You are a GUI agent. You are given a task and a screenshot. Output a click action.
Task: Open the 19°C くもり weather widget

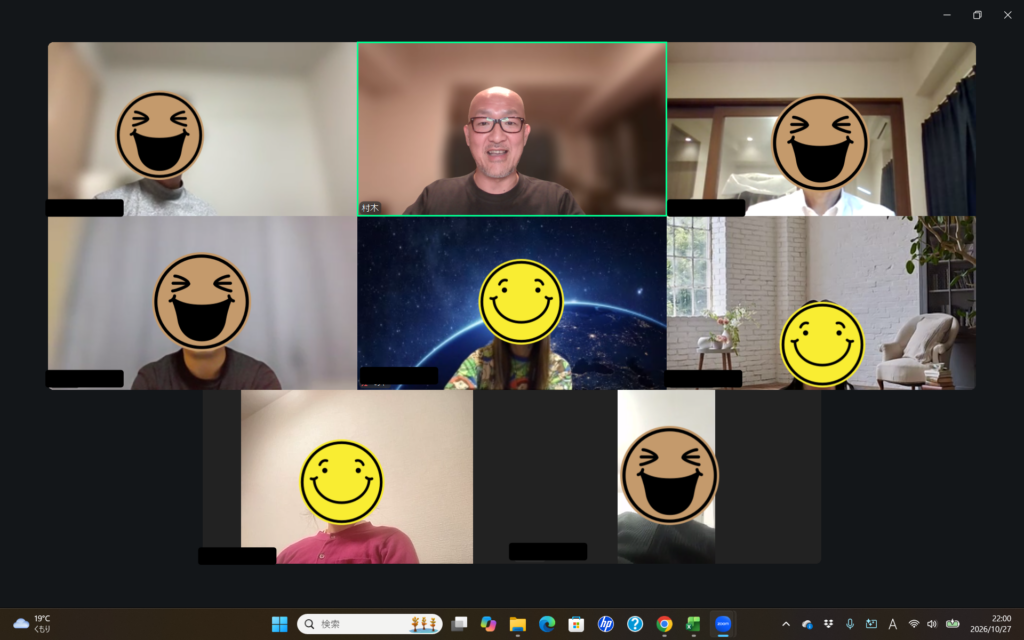point(32,624)
